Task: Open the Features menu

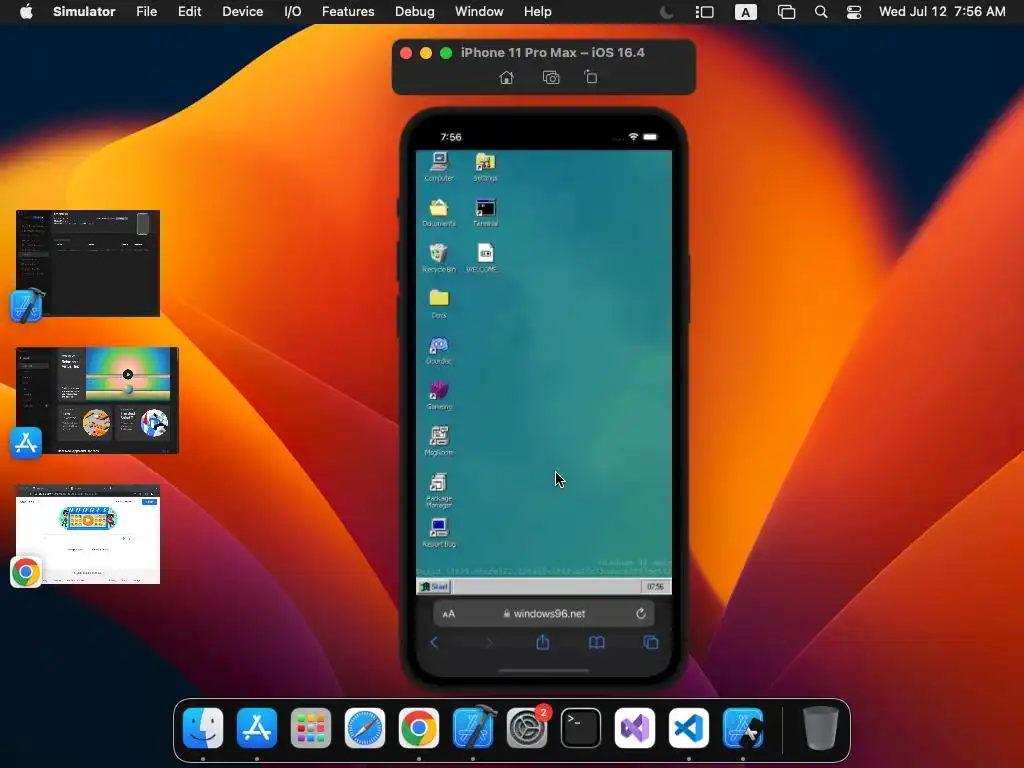Action: 348,12
